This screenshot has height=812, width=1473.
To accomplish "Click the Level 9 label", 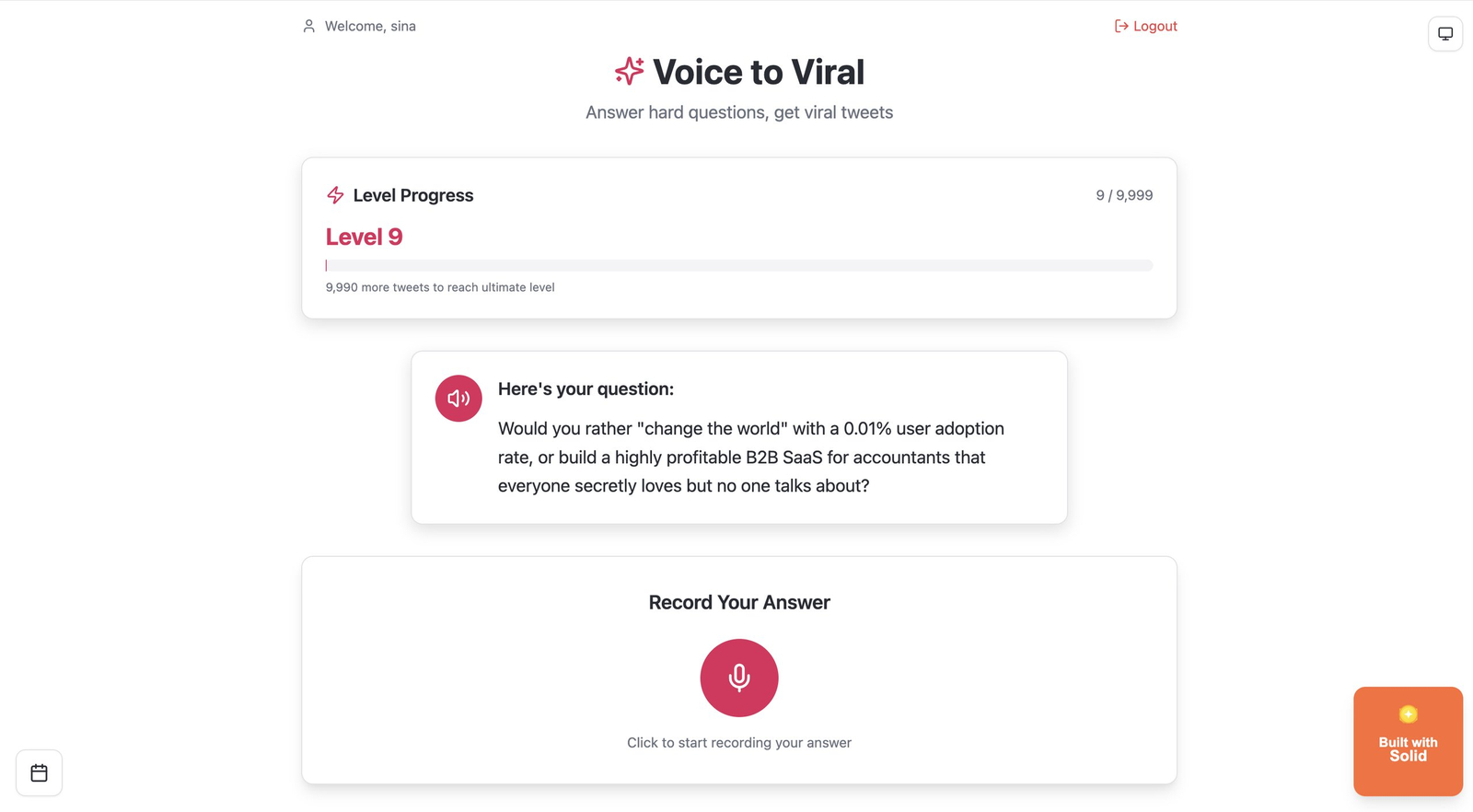I will coord(364,237).
